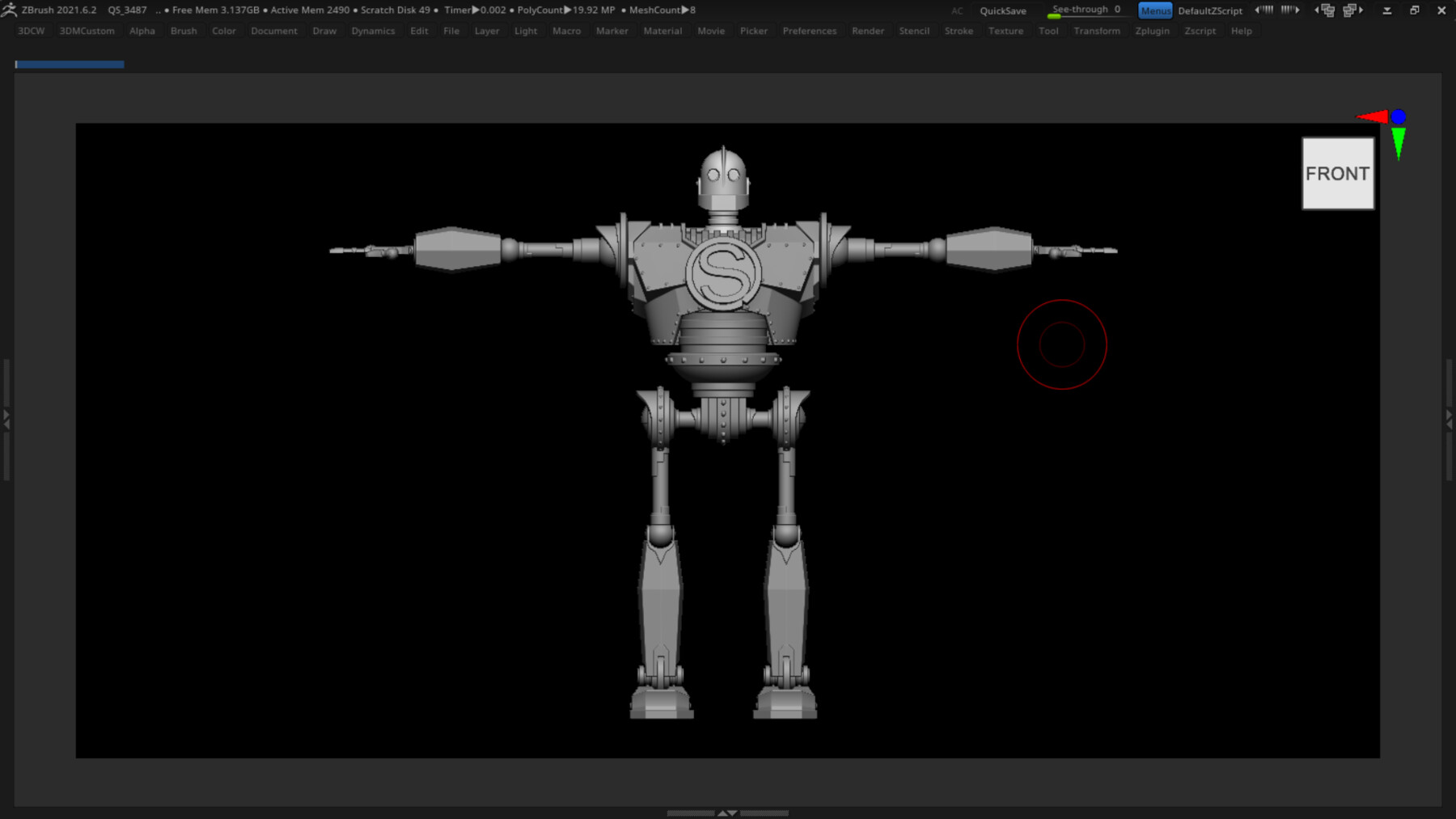Toggle the Menus button on the top shelf
This screenshot has width=1456, height=819.
[x=1154, y=11]
